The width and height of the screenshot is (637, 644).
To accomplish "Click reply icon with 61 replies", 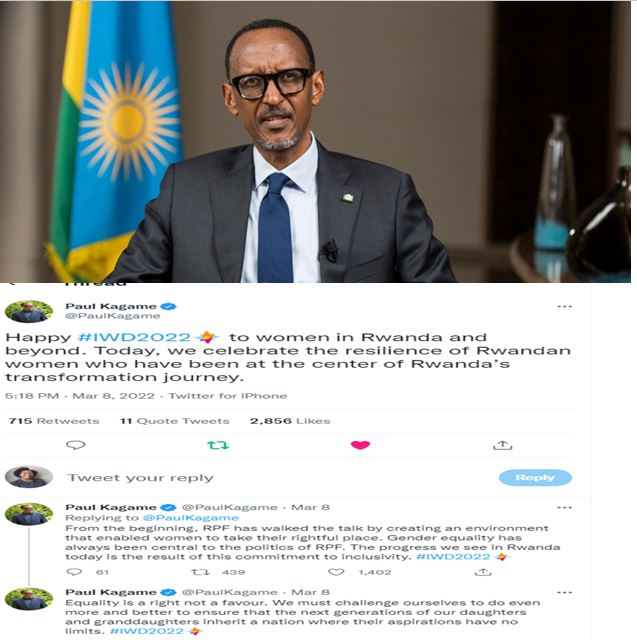I will pyautogui.click(x=74, y=572).
